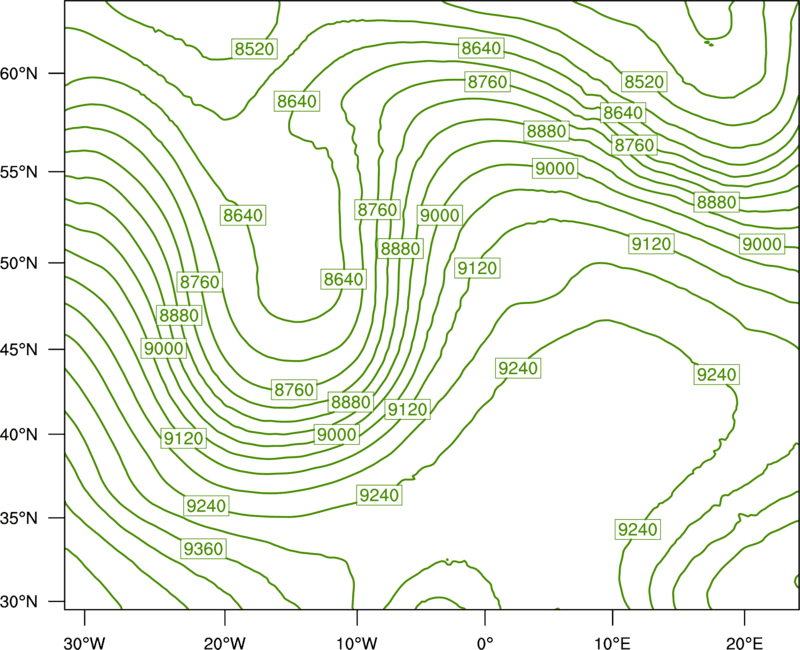
Task: Click the 9240 contour label just above 9360
Action: pos(206,506)
